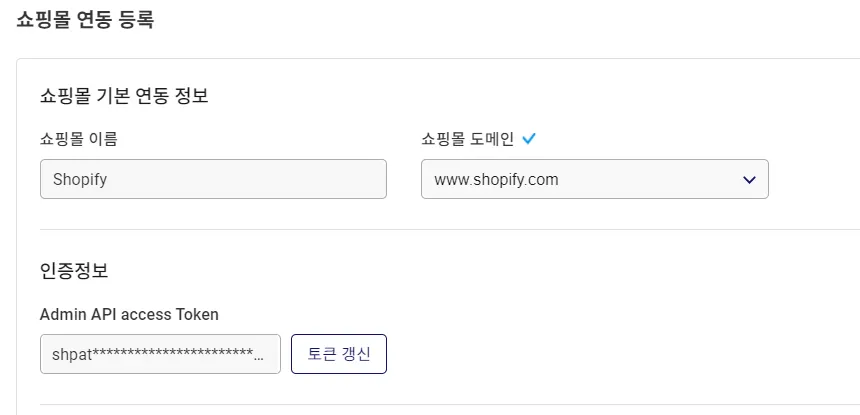This screenshot has height=415, width=860.
Task: Click the chevron arrow in domain dropdown
Action: [x=749, y=180]
